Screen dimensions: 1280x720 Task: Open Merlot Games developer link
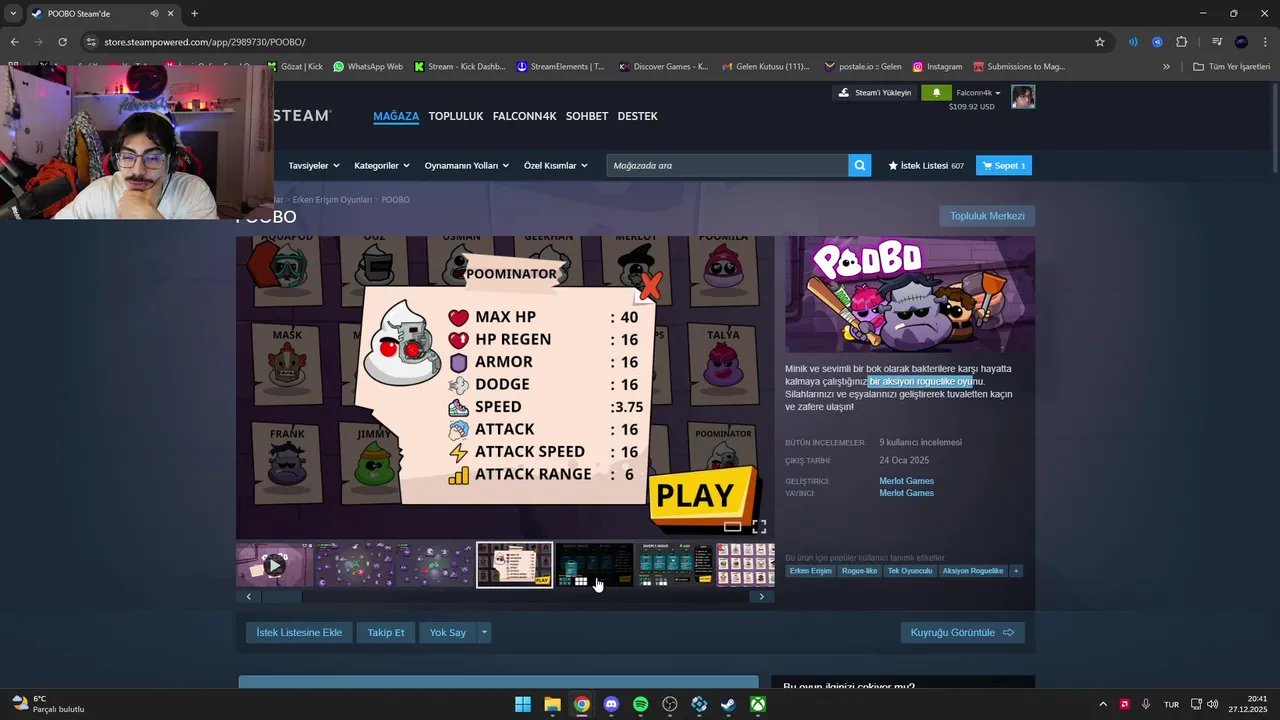point(906,481)
